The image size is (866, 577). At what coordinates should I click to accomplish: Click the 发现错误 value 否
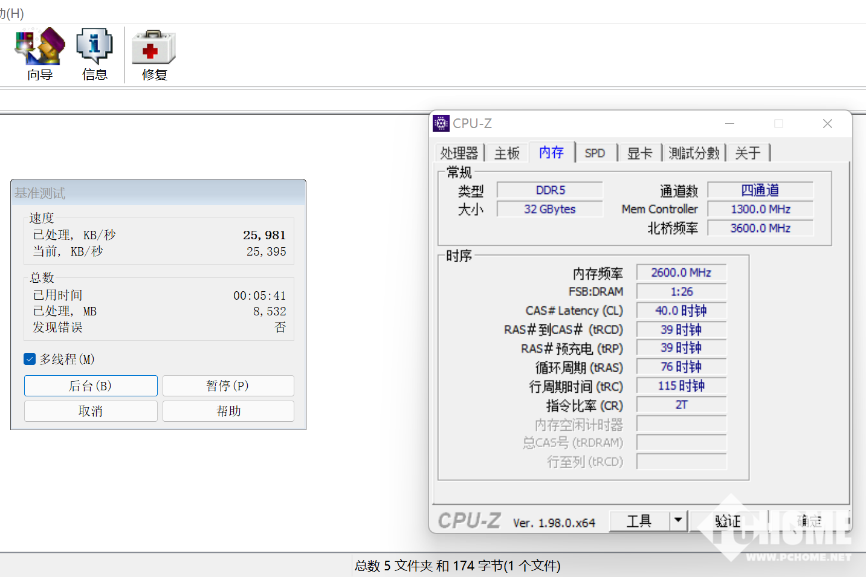[281, 327]
